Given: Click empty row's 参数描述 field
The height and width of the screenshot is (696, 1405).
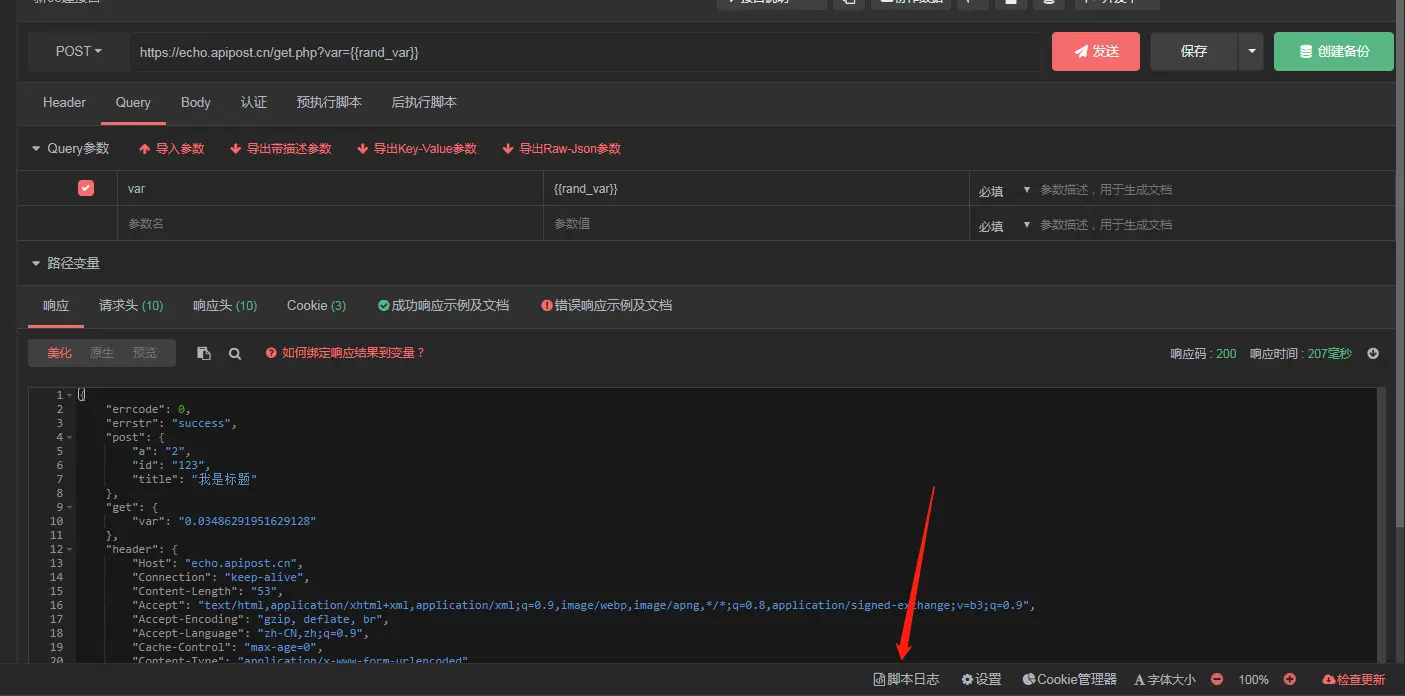Looking at the screenshot, I should pos(1214,224).
